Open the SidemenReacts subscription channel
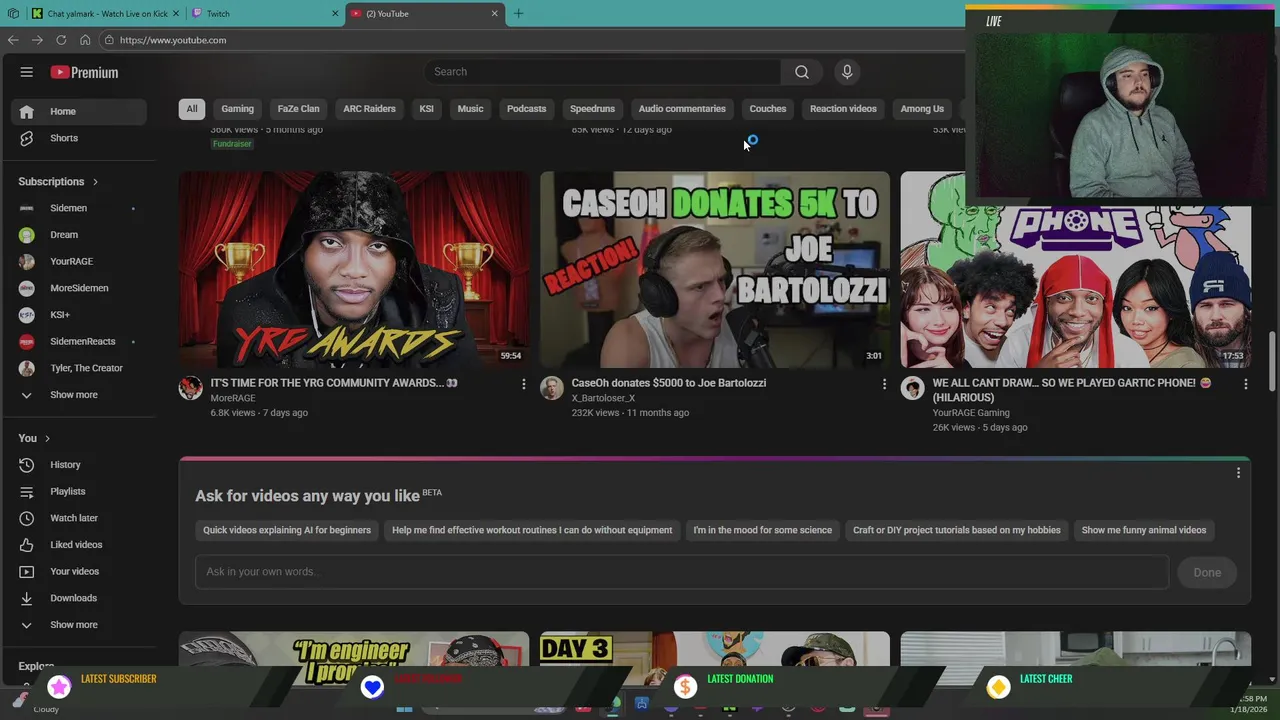The image size is (1280, 720). pos(79,341)
